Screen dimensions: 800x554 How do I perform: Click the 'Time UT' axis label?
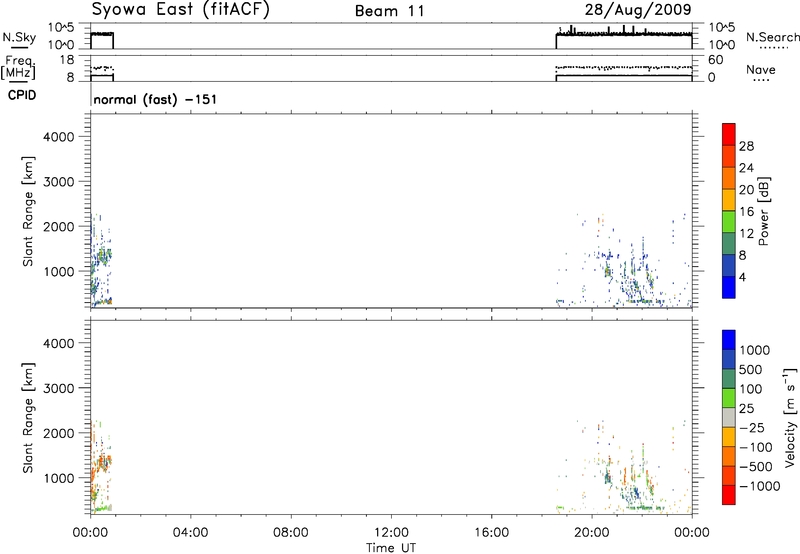click(391, 548)
